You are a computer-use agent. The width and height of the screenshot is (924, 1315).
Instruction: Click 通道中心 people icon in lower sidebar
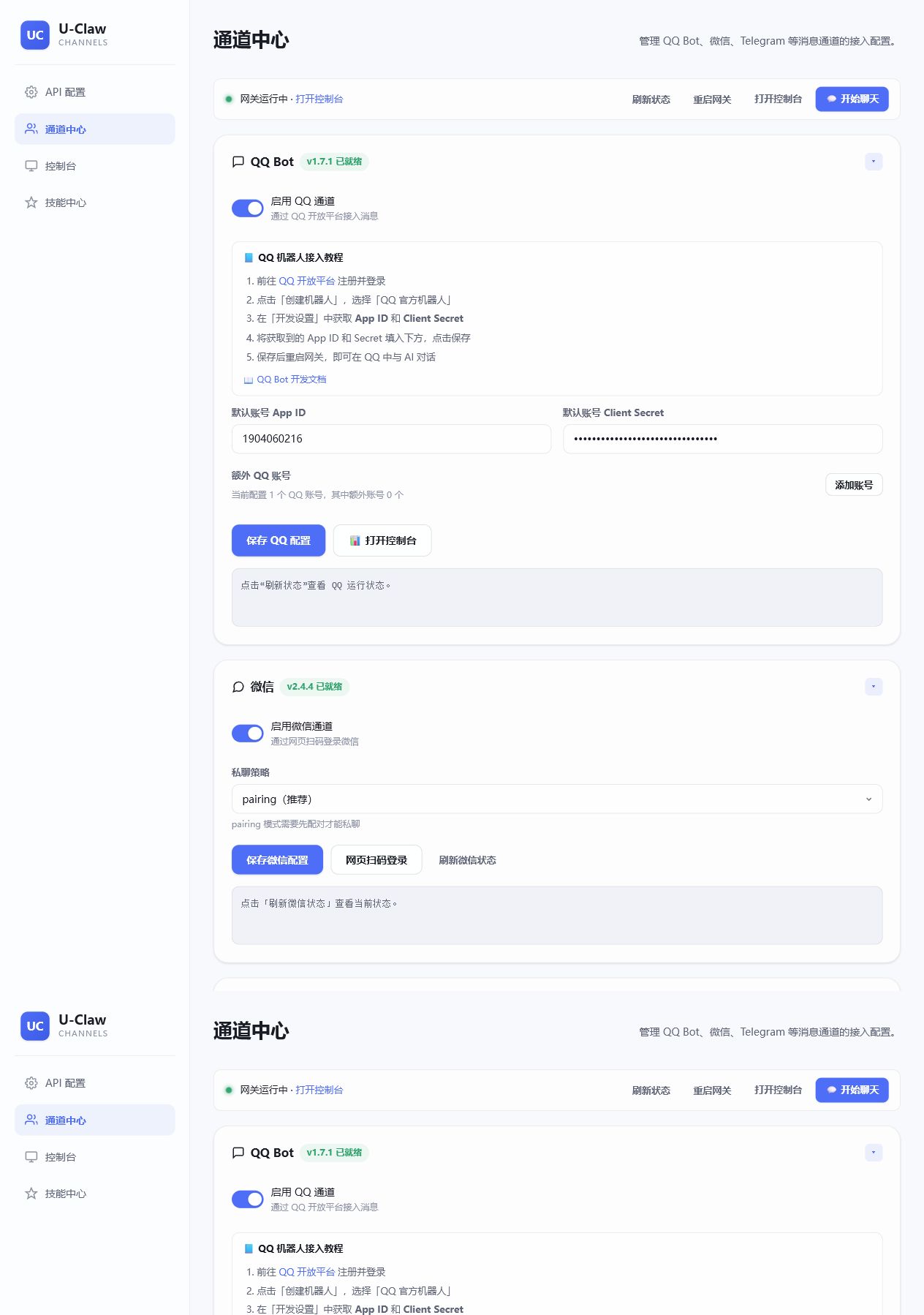point(31,1120)
